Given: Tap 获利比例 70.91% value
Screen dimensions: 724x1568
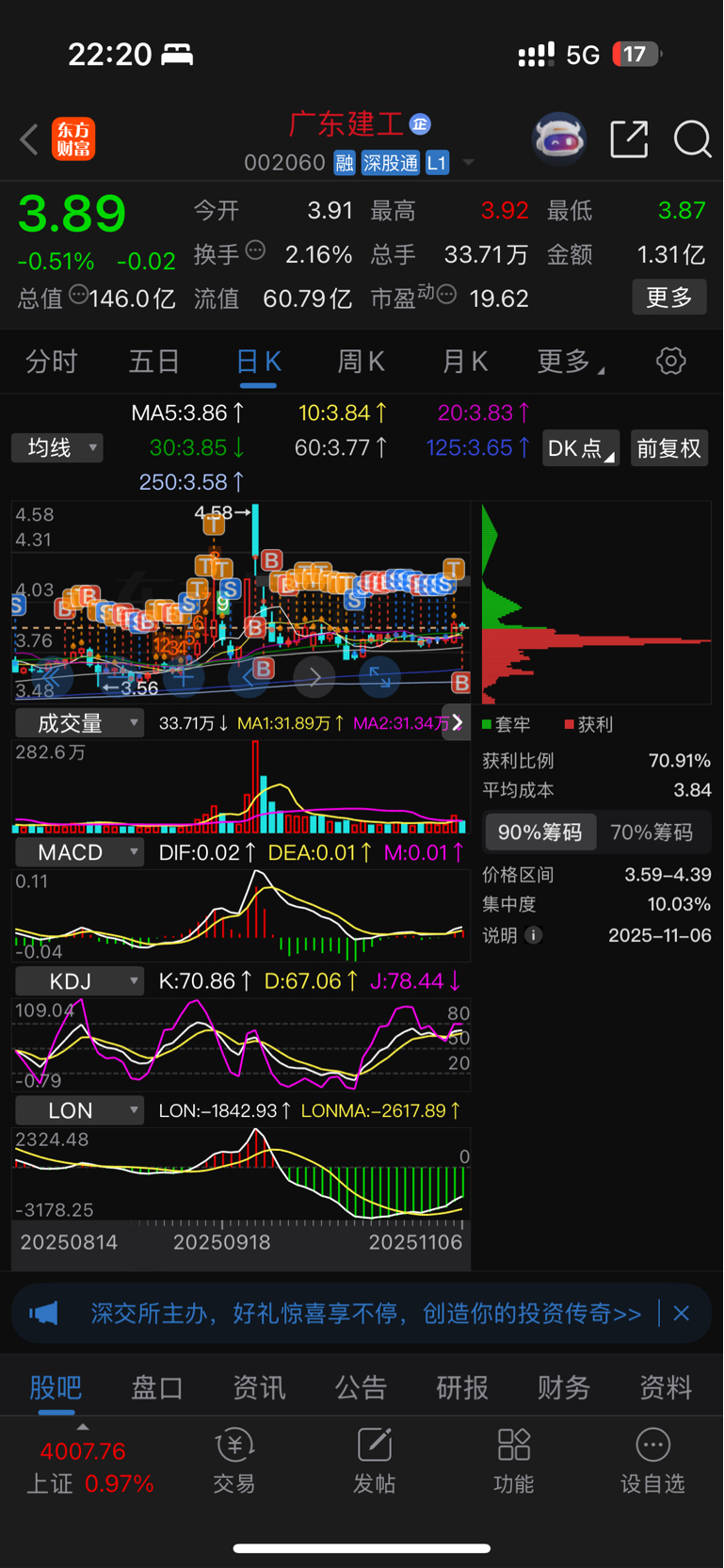Looking at the screenshot, I should pyautogui.click(x=680, y=761).
